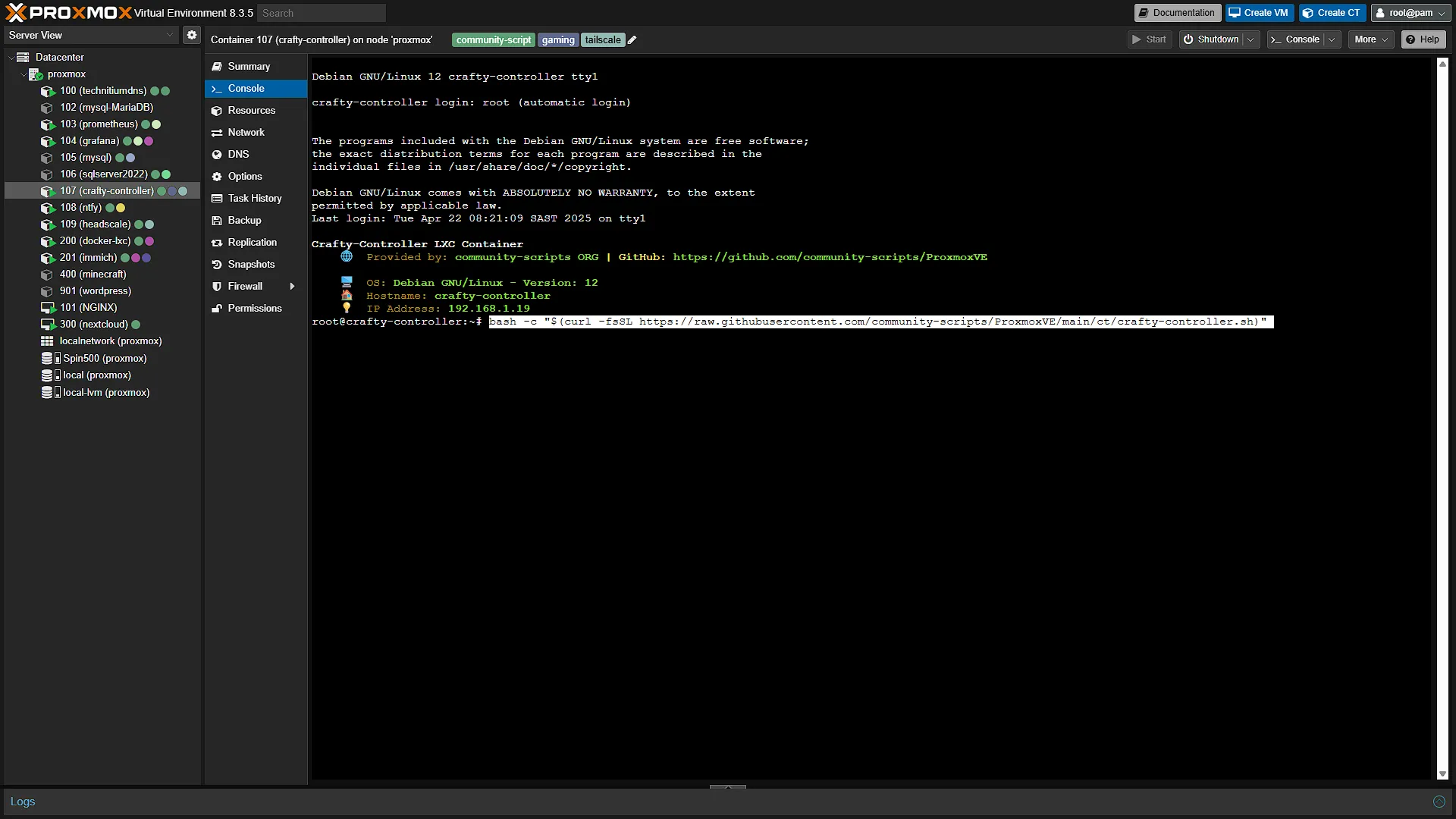This screenshot has width=1456, height=819.
Task: Click the gaming tag
Action: click(x=558, y=40)
